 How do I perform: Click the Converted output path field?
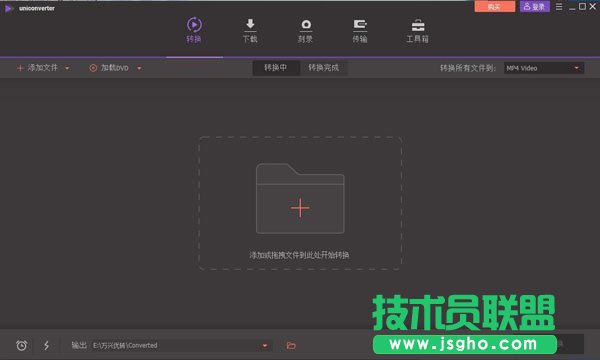tap(181, 345)
